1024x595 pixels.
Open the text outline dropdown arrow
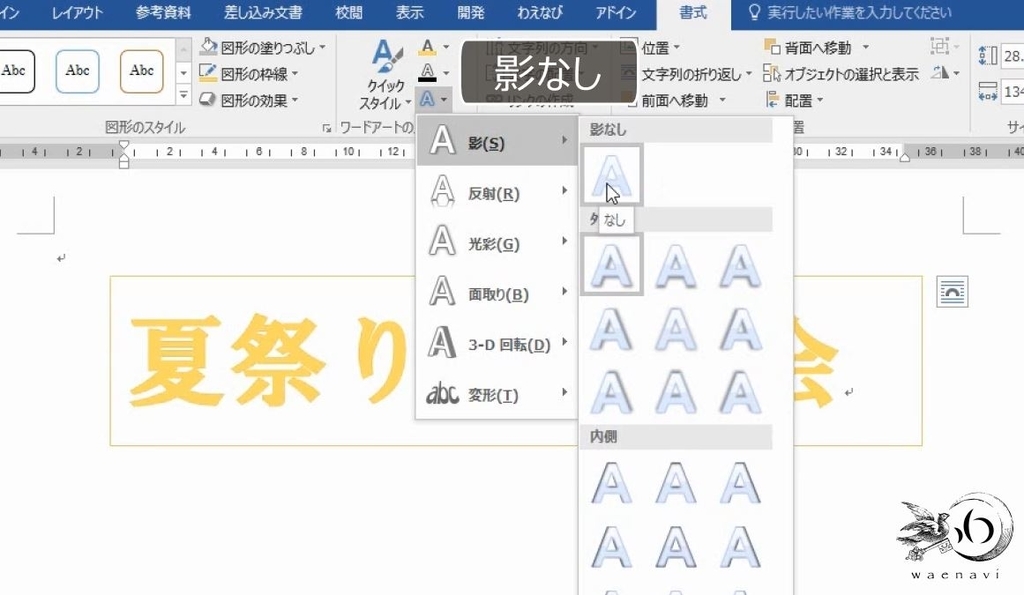click(x=446, y=72)
